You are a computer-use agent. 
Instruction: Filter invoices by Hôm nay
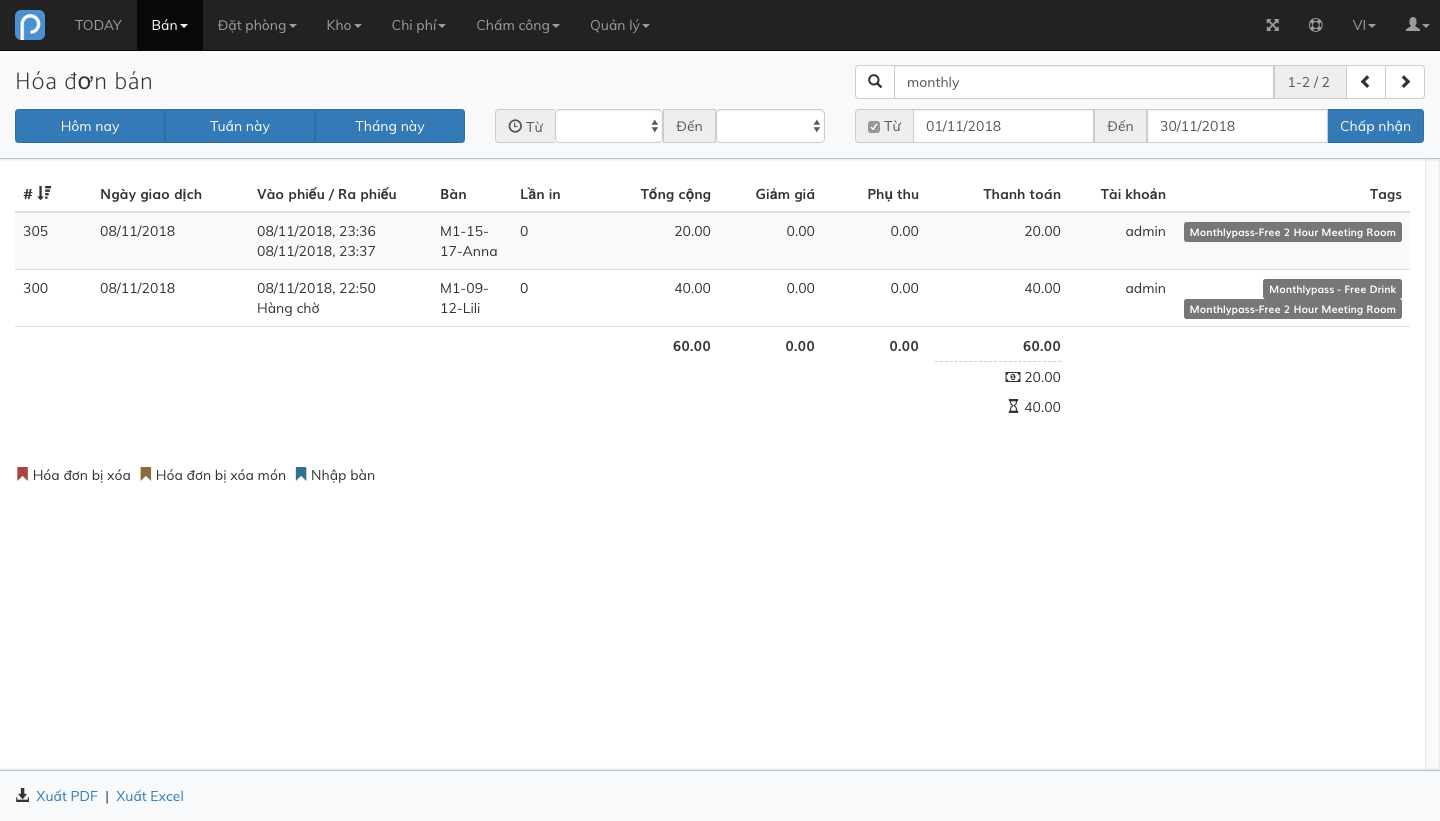[x=90, y=126]
